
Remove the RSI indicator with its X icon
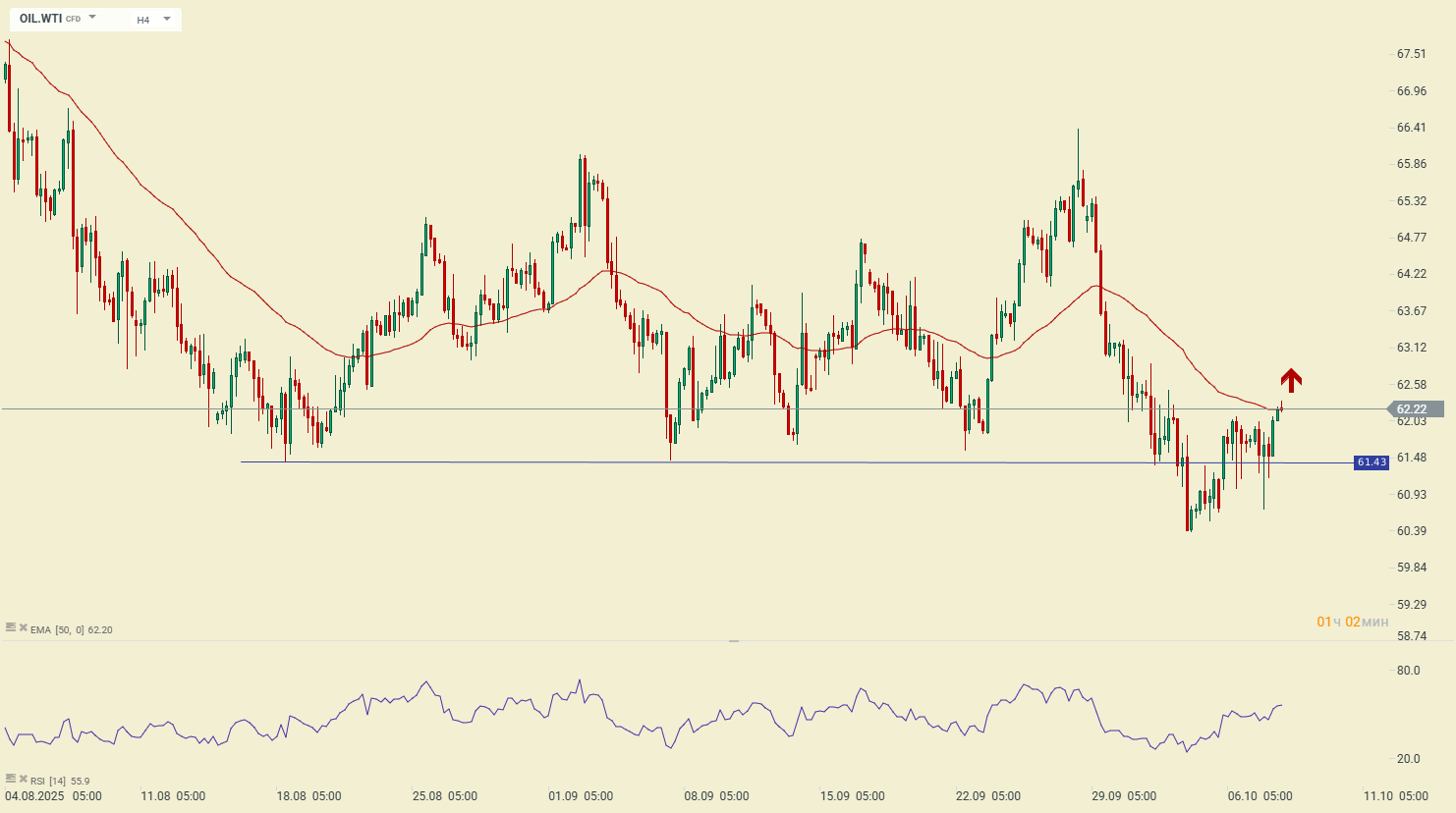[23, 779]
